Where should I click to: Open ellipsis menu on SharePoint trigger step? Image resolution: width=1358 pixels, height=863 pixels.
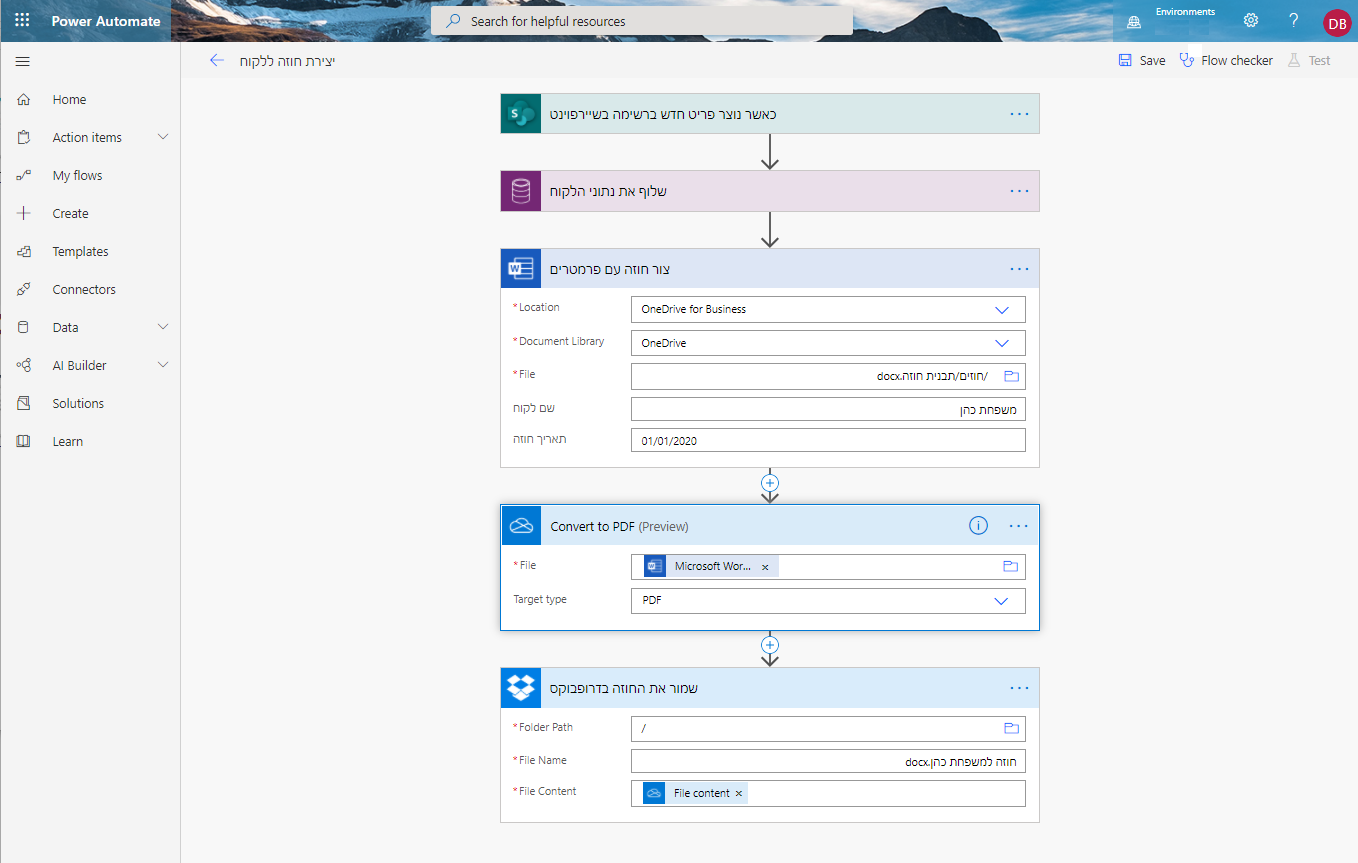tap(1019, 113)
